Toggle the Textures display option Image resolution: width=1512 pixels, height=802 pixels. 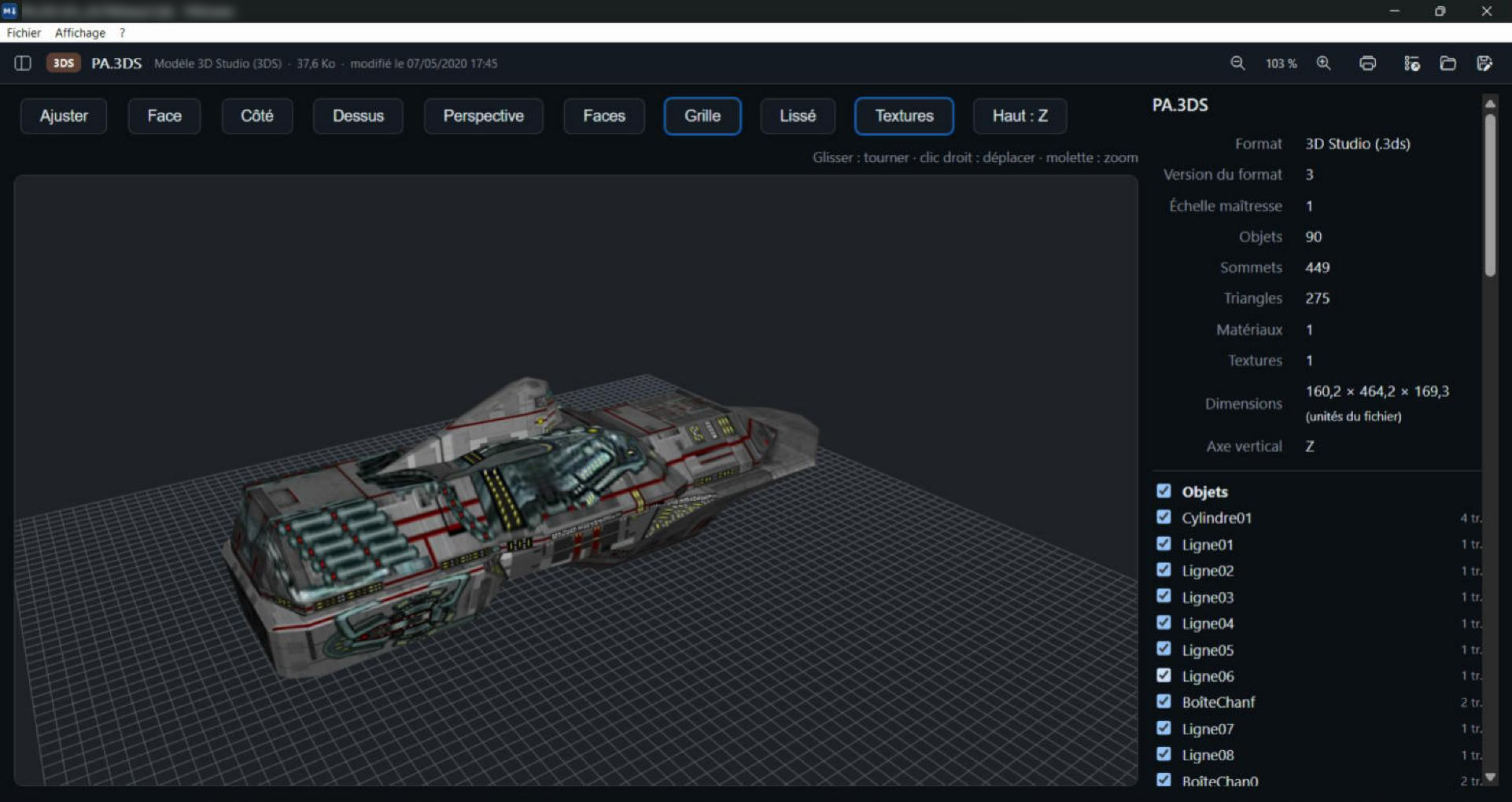(x=904, y=116)
